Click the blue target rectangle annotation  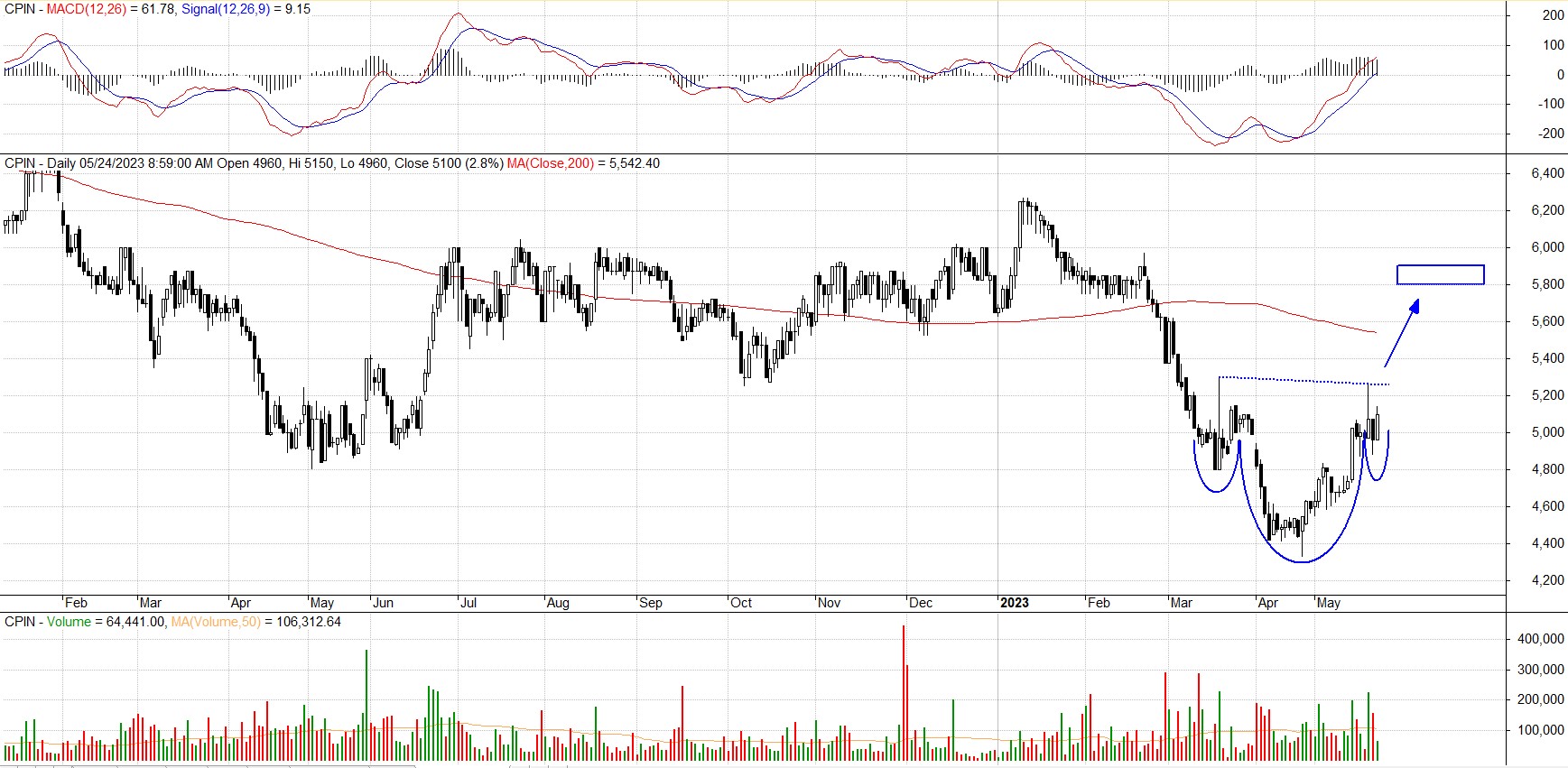(1440, 274)
